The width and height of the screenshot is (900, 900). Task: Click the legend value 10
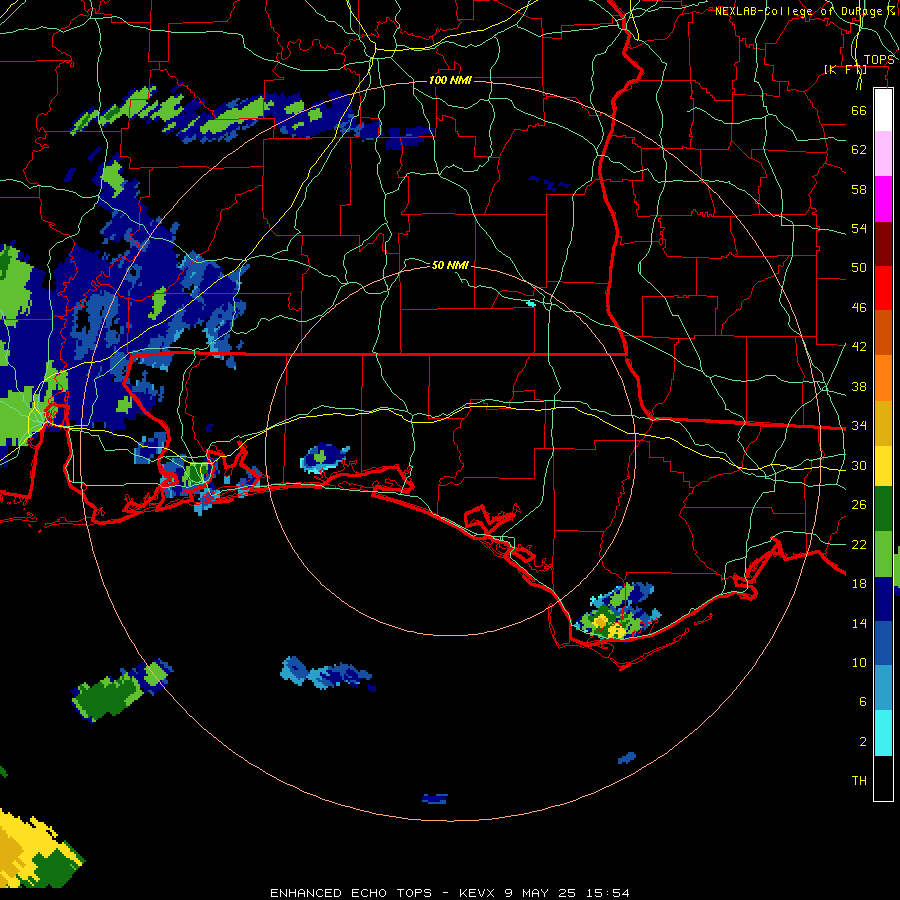pyautogui.click(x=859, y=662)
